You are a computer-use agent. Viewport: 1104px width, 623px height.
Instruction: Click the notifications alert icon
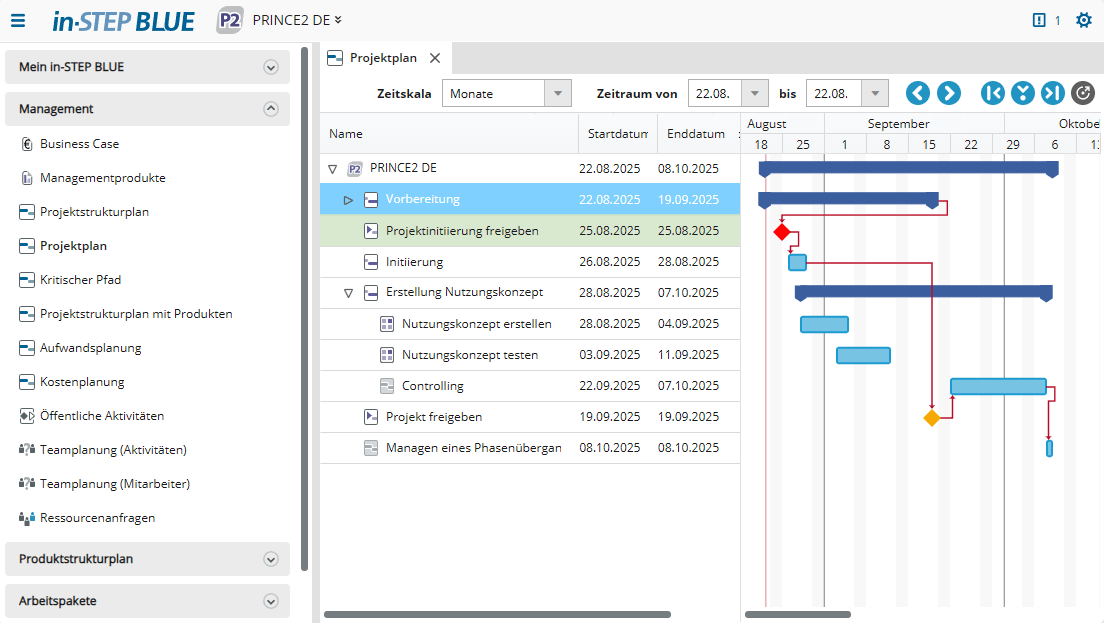pyautogui.click(x=1039, y=20)
